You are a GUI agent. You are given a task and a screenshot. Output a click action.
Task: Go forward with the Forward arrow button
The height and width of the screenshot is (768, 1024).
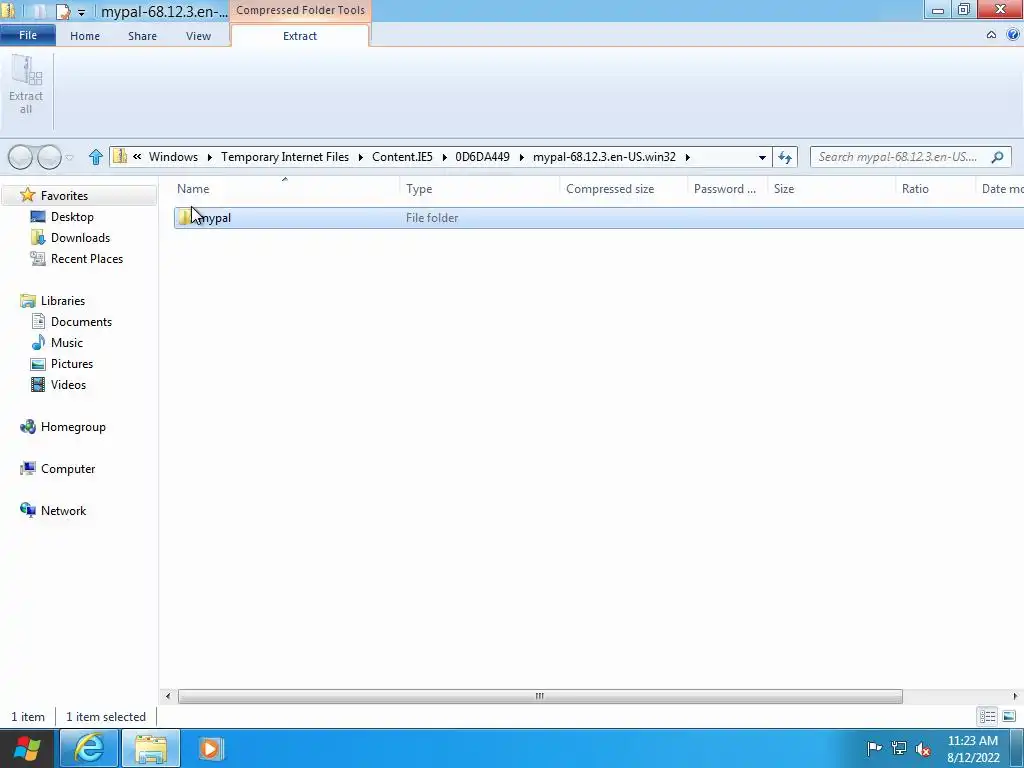click(50, 157)
